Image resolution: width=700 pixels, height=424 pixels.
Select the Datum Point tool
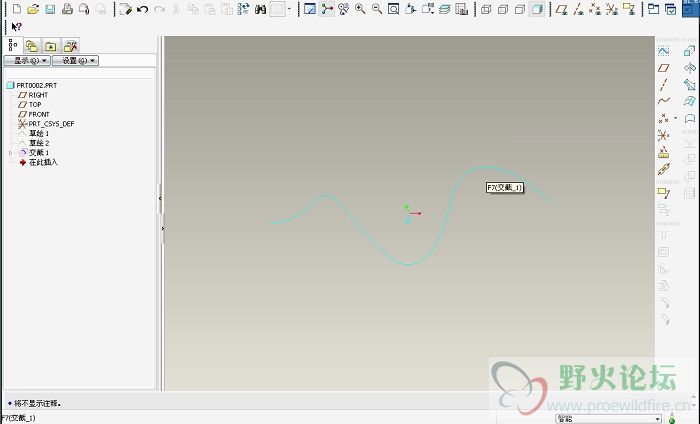tap(664, 118)
